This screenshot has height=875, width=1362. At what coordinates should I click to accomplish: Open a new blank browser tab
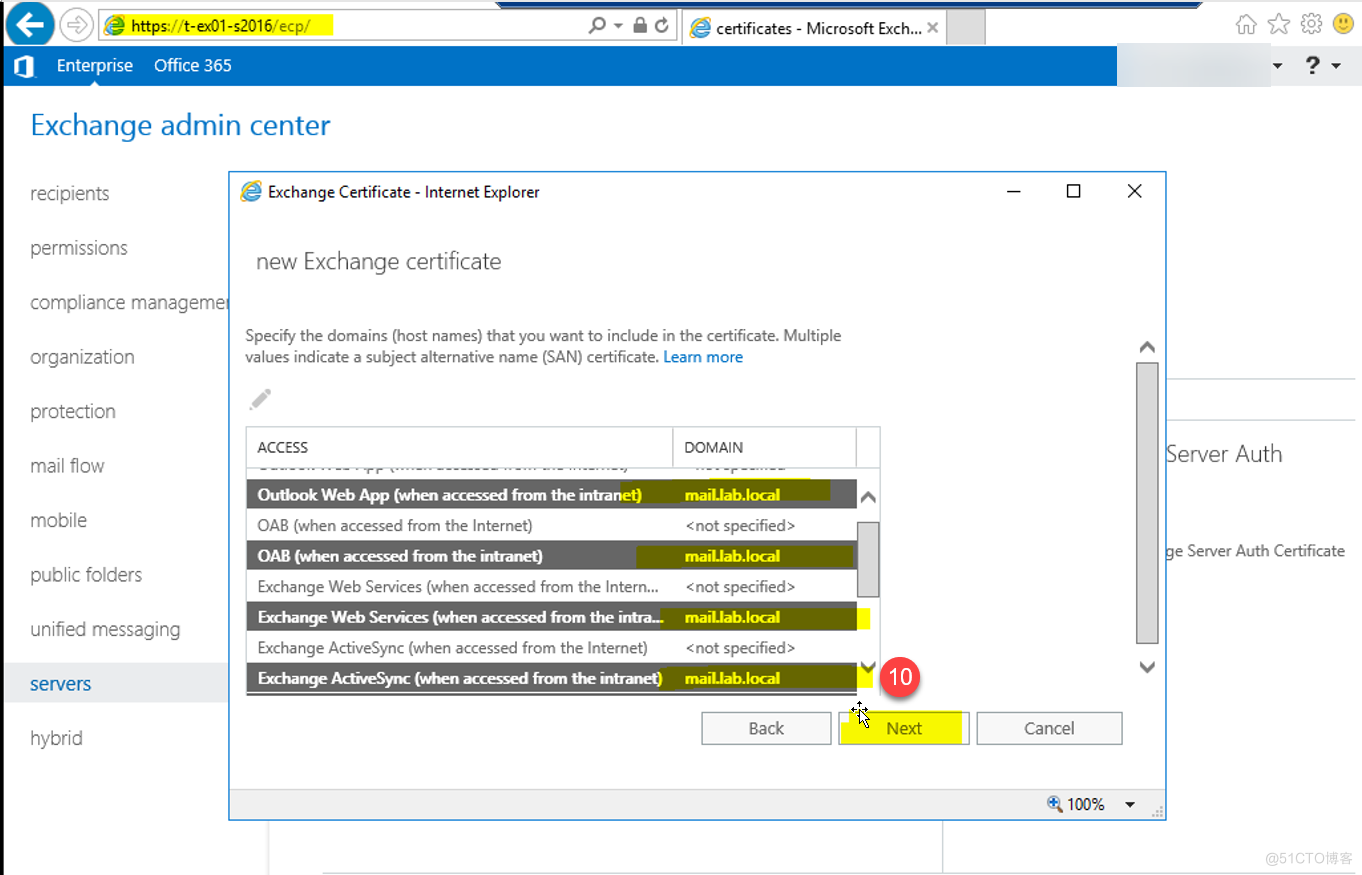pyautogui.click(x=965, y=28)
